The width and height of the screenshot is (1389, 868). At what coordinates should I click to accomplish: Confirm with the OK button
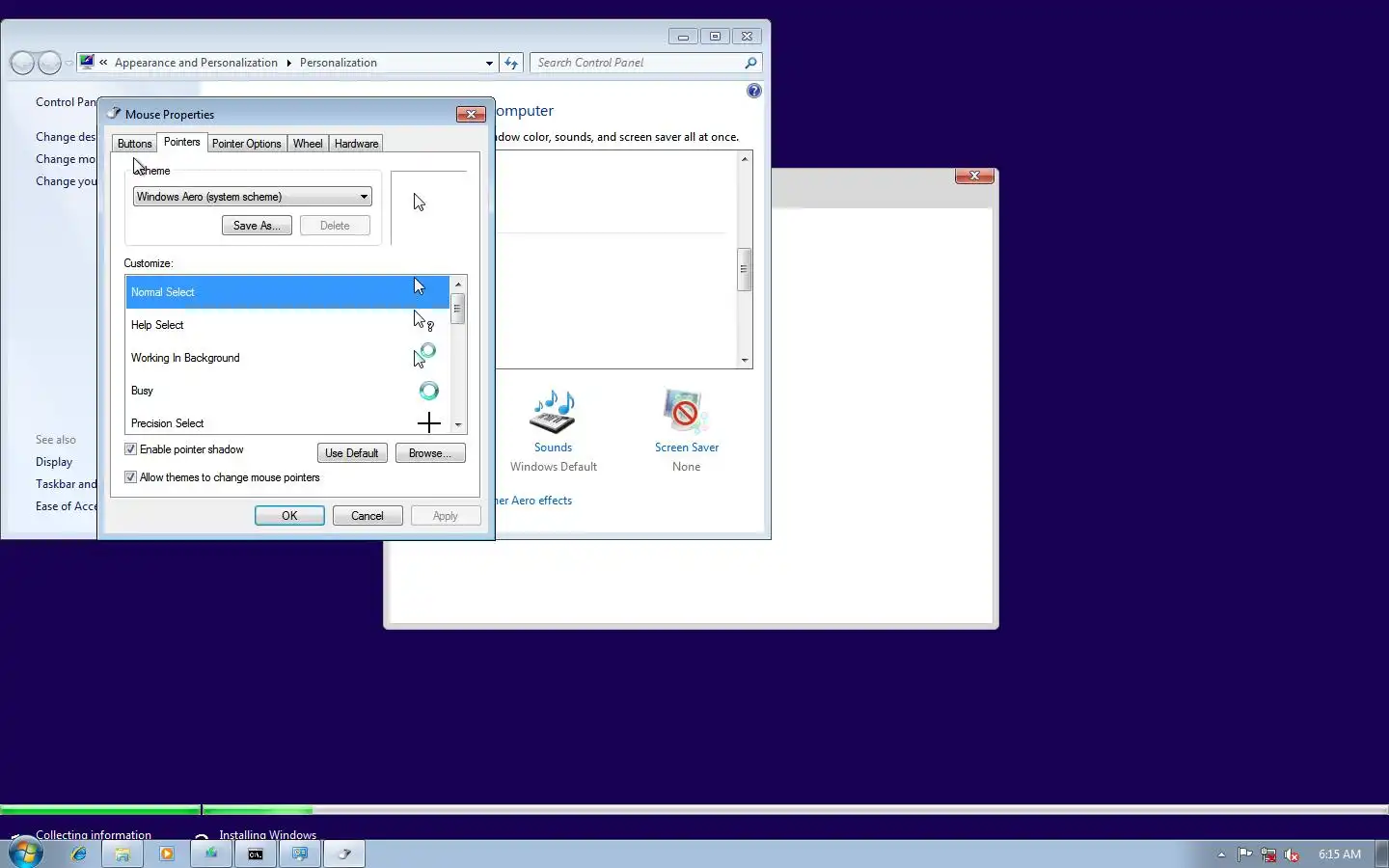point(289,516)
